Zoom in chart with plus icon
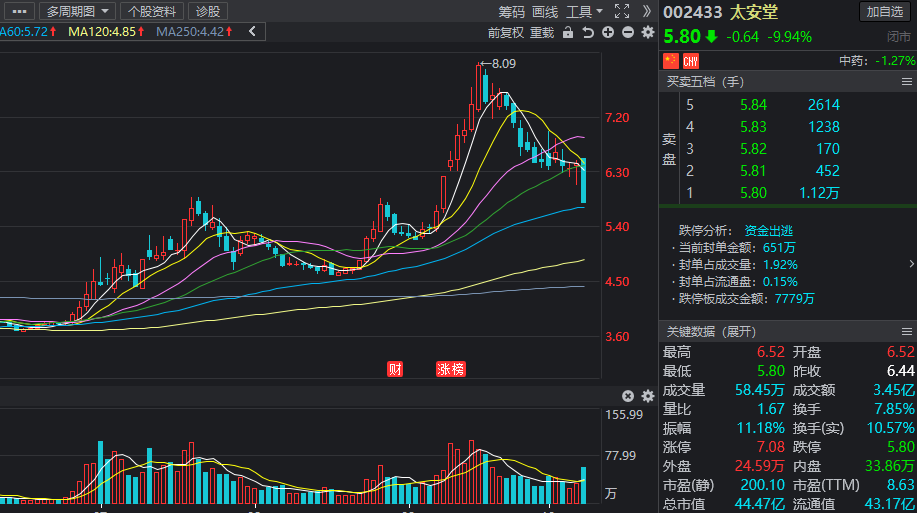The height and width of the screenshot is (513, 917). pyautogui.click(x=608, y=32)
